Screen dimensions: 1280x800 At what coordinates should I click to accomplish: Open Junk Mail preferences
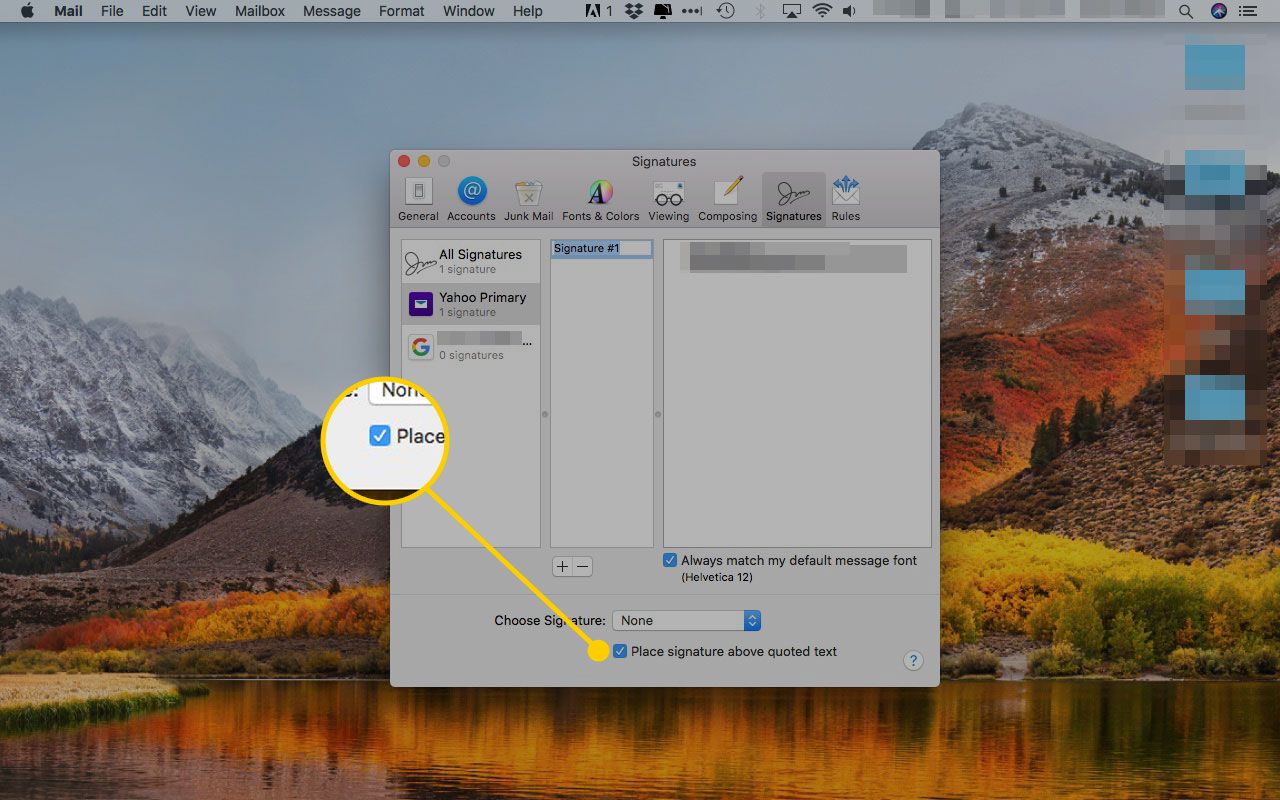528,199
